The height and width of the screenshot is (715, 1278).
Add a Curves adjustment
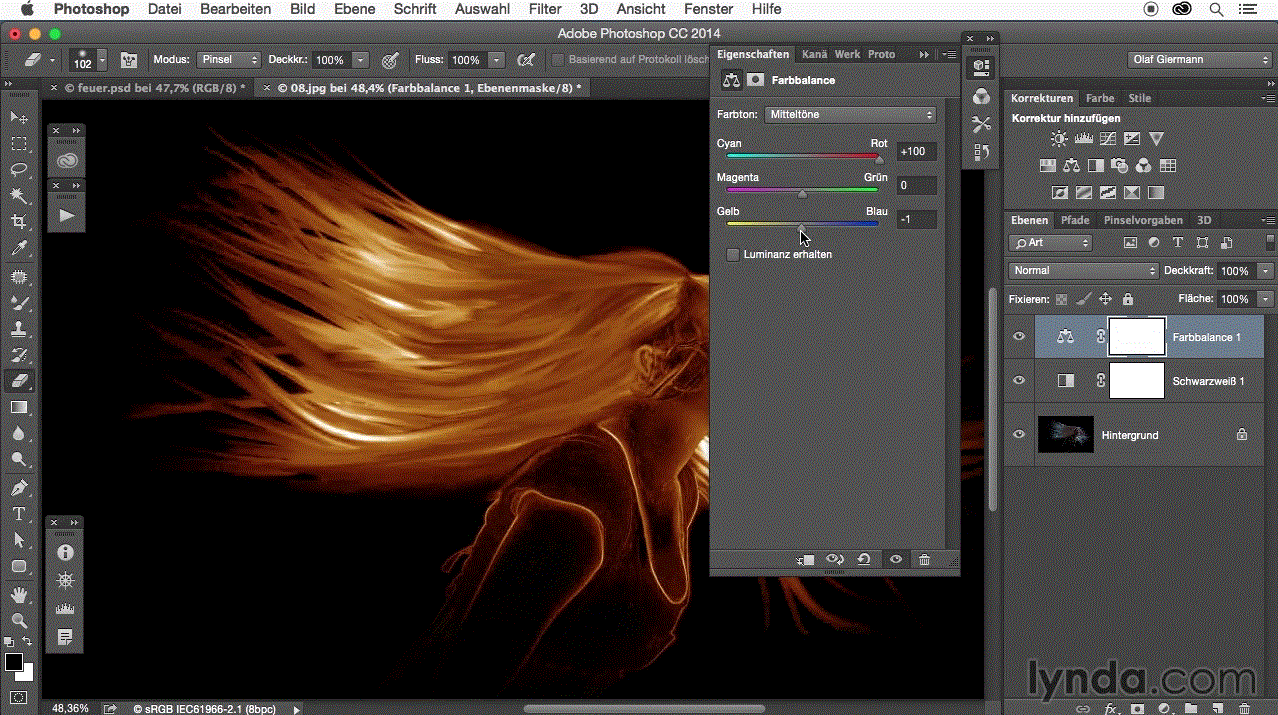coord(1108,139)
